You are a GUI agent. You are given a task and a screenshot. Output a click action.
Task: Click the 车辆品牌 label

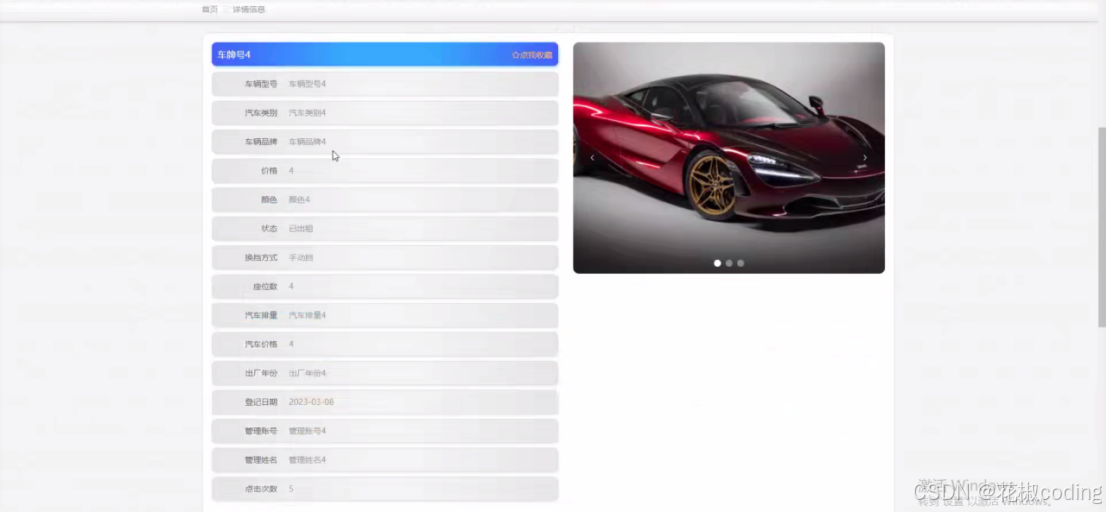click(x=261, y=142)
